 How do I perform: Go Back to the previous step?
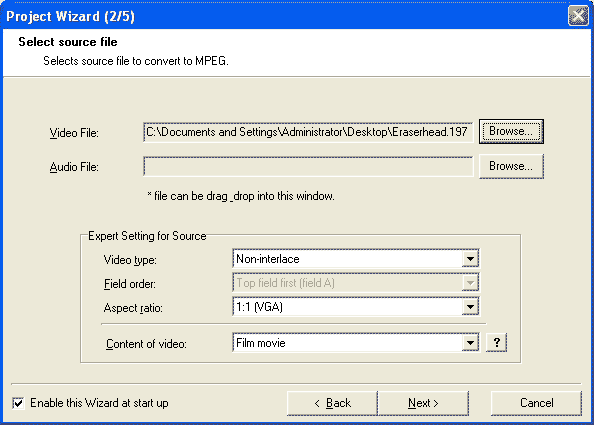click(x=332, y=403)
